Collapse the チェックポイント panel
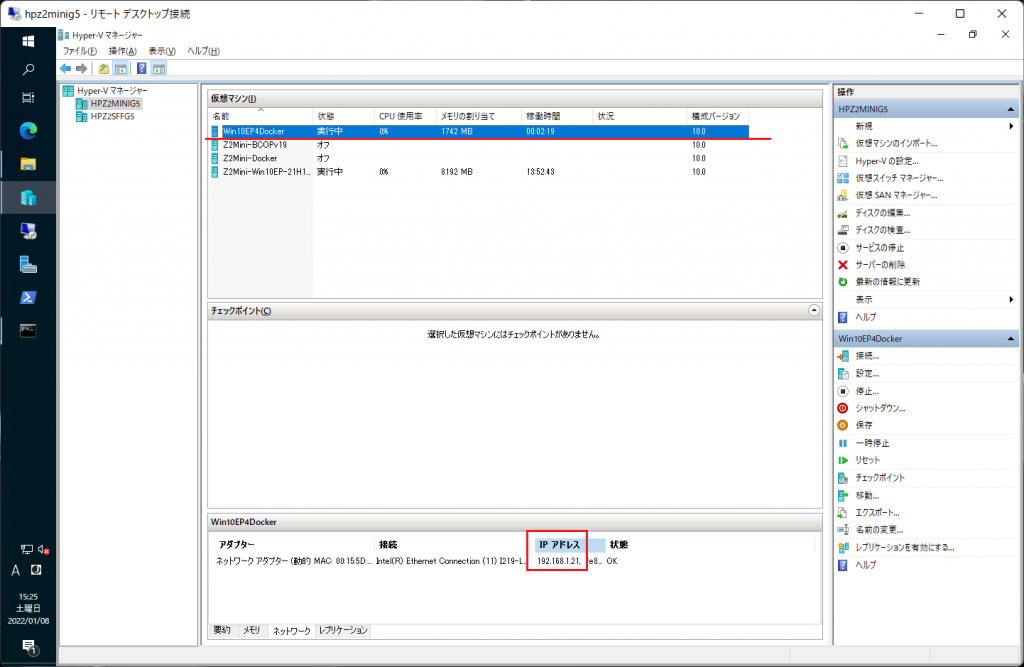Screen dimensions: 1024x667 coord(814,310)
